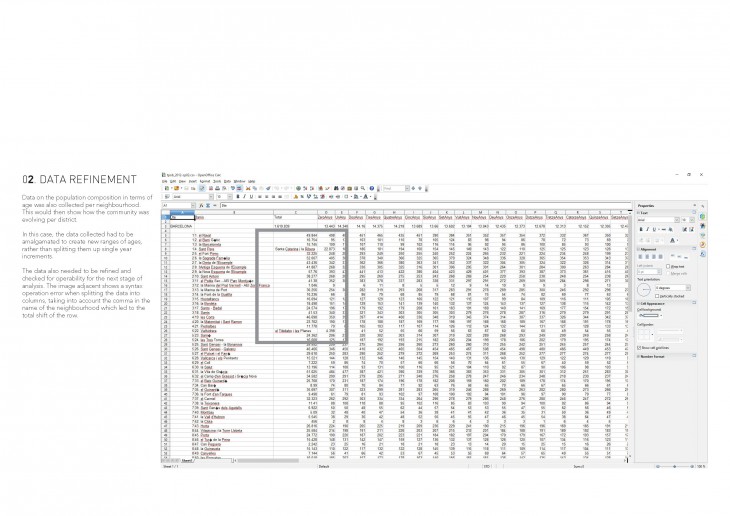The height and width of the screenshot is (516, 730).
Task: Toggle the Vertically stacked checkbox
Action: 657,297
